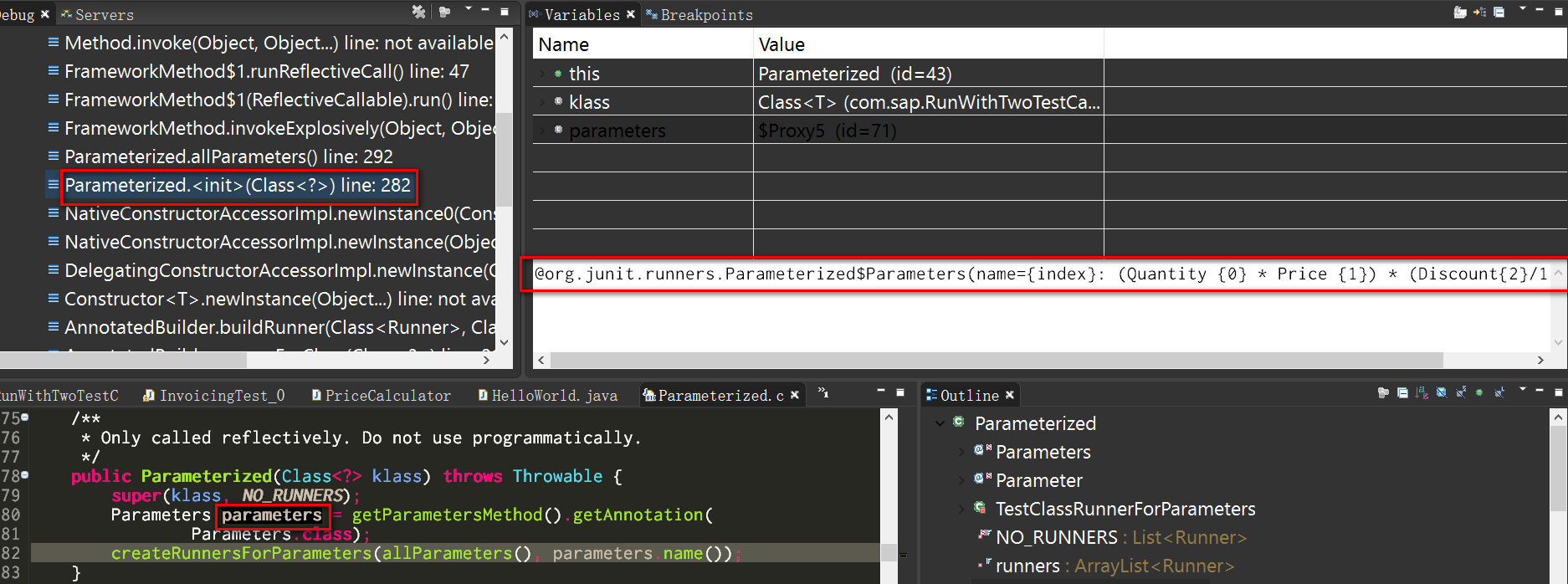
Task: Collapse the Parameterized class in Outline
Action: tap(940, 423)
